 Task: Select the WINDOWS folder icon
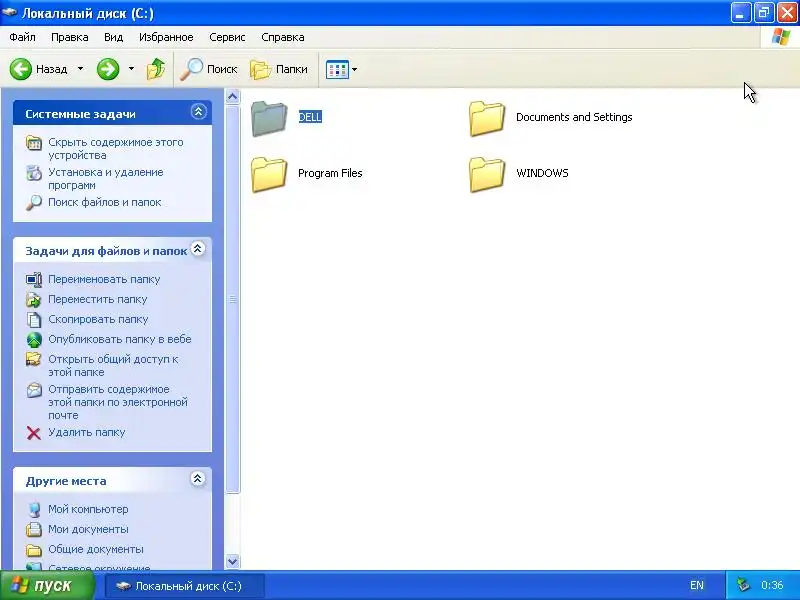click(487, 174)
